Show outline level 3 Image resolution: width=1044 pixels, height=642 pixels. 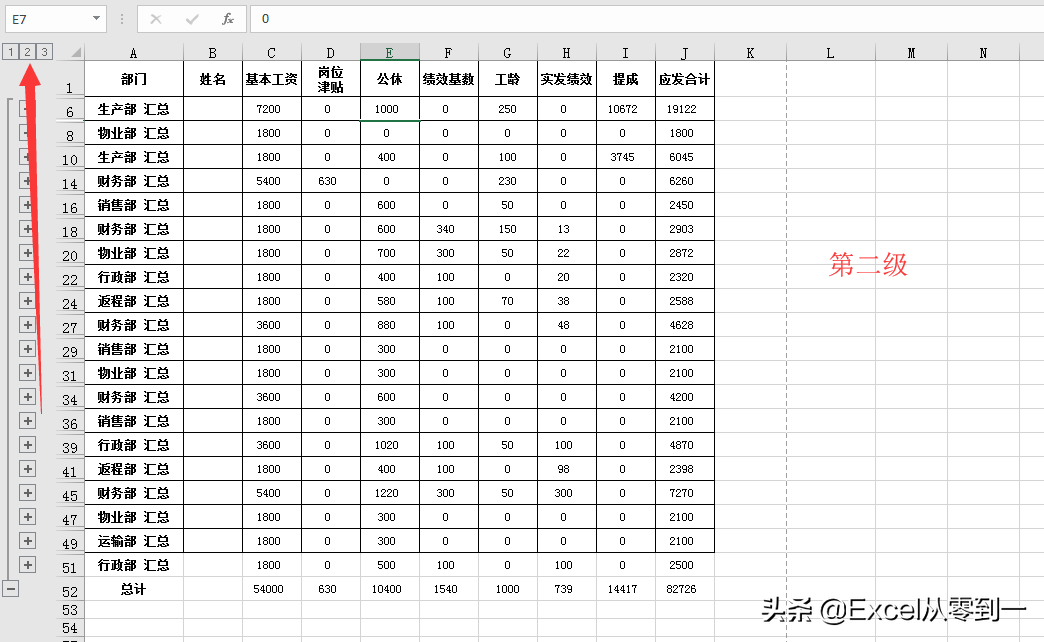(44, 51)
